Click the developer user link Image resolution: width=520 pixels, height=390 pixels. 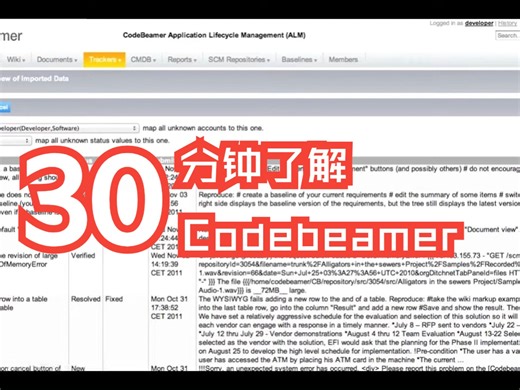pyautogui.click(x=479, y=23)
